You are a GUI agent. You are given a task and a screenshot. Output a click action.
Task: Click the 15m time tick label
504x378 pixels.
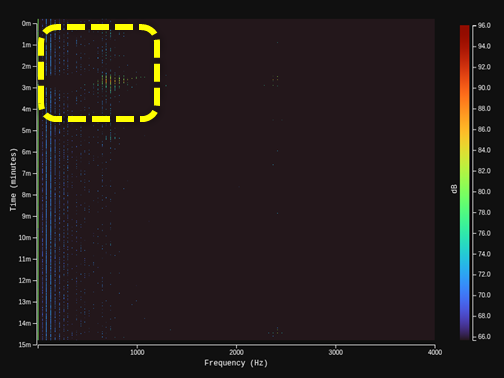pyautogui.click(x=25, y=345)
